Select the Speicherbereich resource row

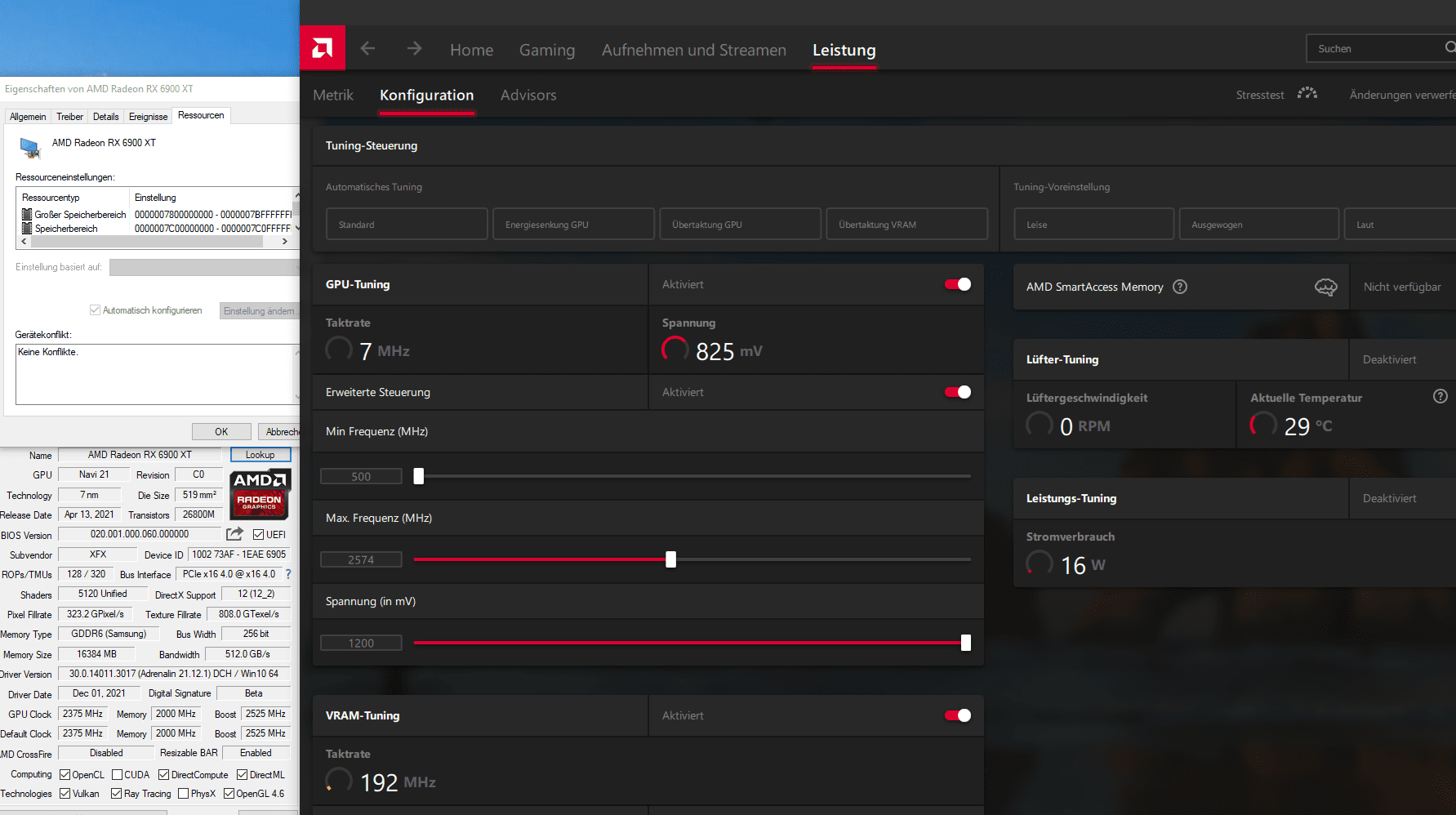[156, 229]
